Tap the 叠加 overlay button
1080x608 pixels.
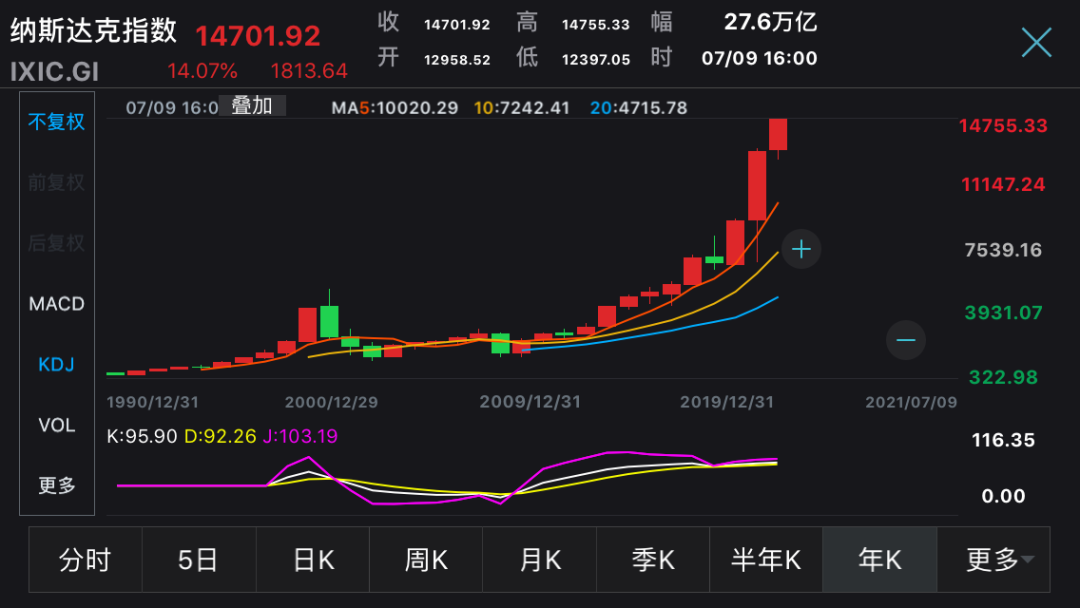pos(252,106)
